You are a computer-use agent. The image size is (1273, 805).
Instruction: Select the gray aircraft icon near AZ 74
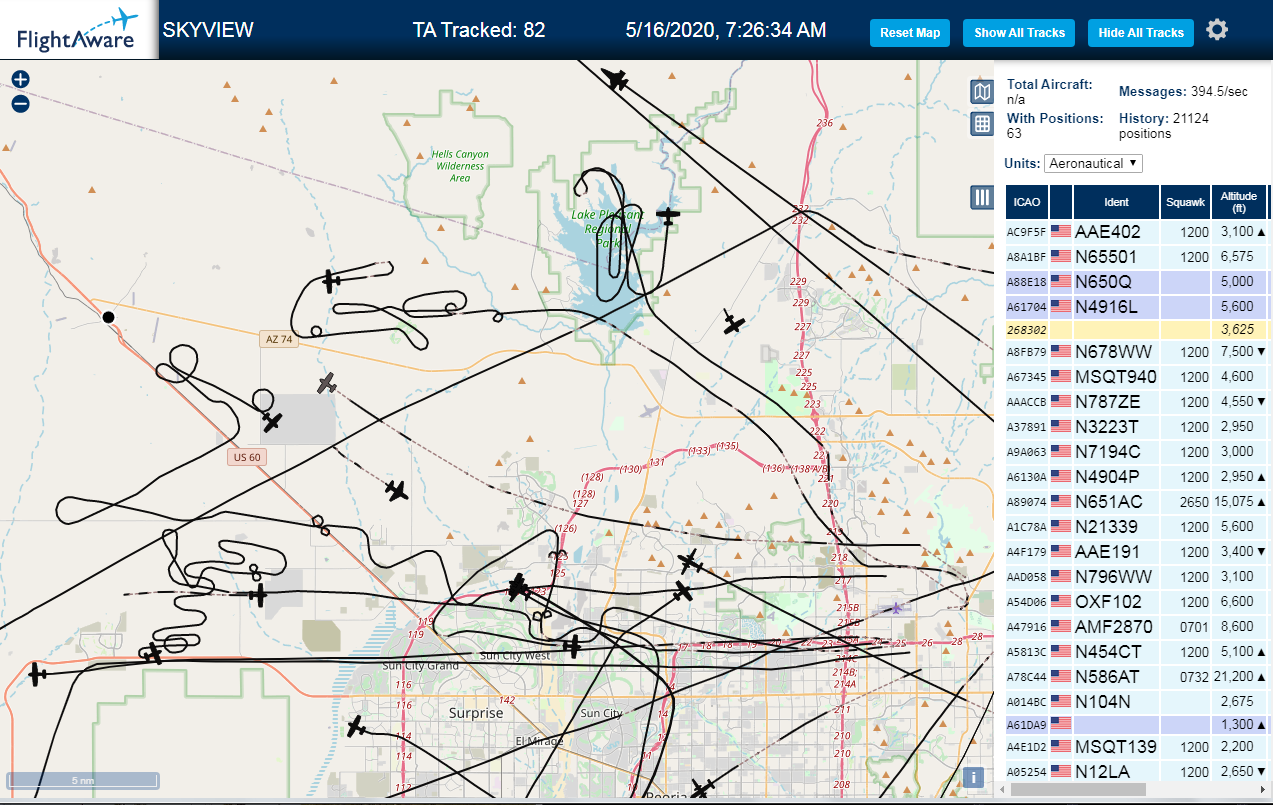click(x=327, y=383)
